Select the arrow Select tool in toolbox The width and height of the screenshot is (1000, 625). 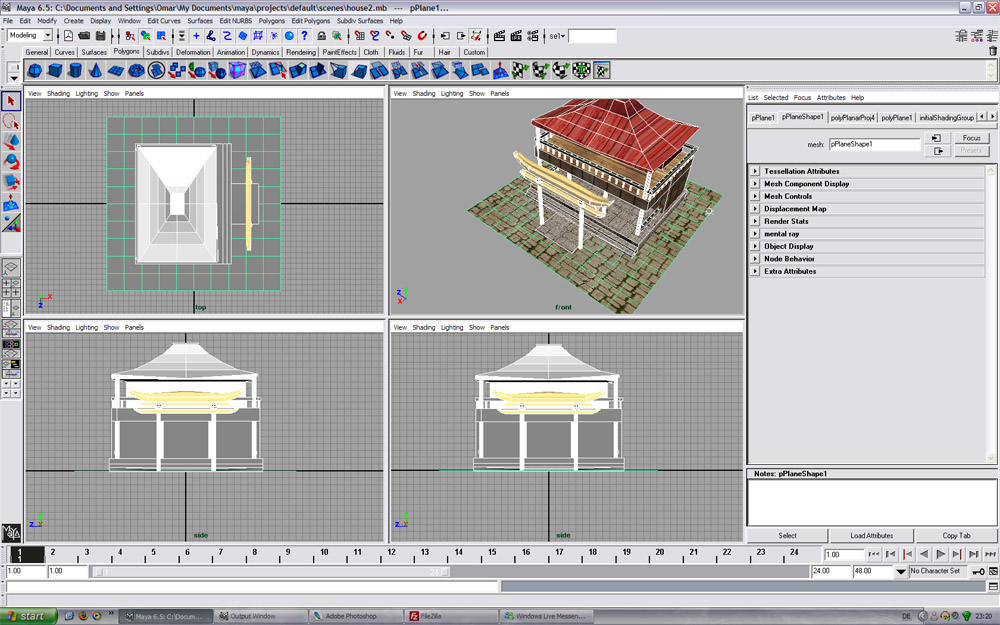tap(11, 101)
